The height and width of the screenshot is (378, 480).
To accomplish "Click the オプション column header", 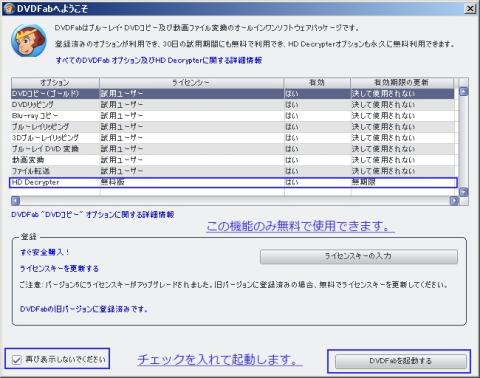I will [55, 82].
